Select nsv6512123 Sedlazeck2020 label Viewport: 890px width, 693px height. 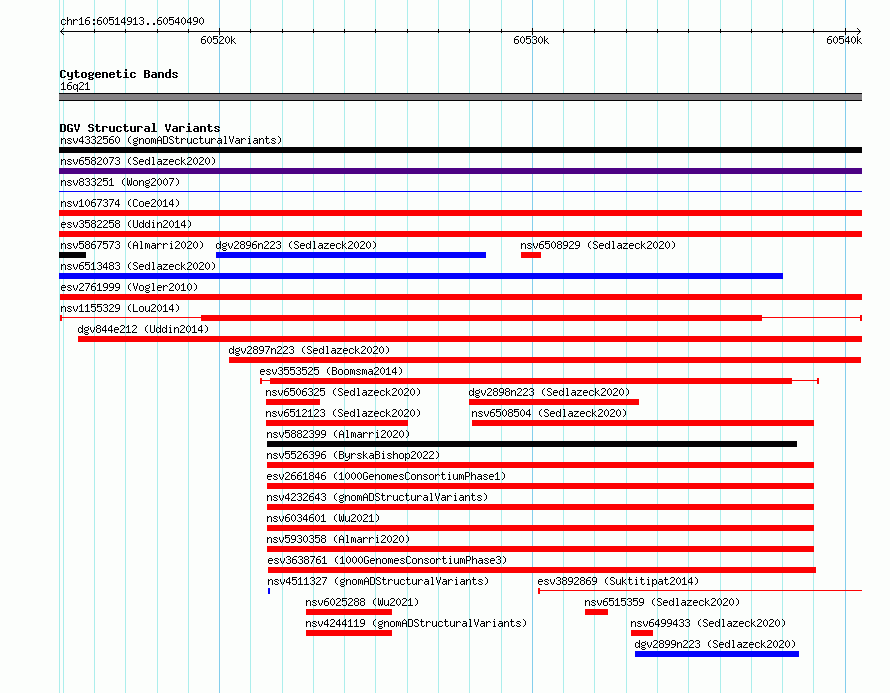click(x=343, y=413)
